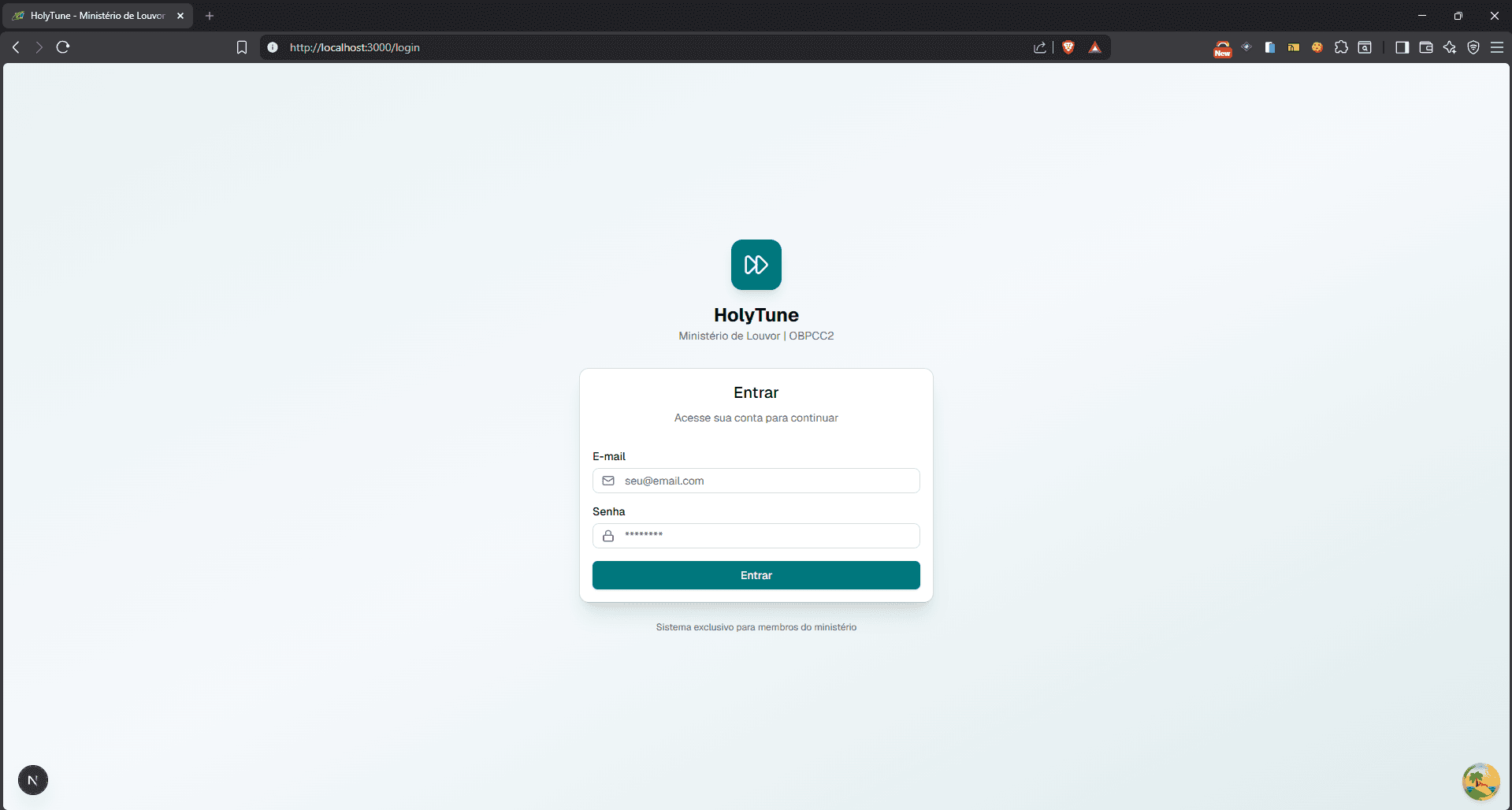View site information icon in address bar
1512x810 pixels.
tap(273, 47)
